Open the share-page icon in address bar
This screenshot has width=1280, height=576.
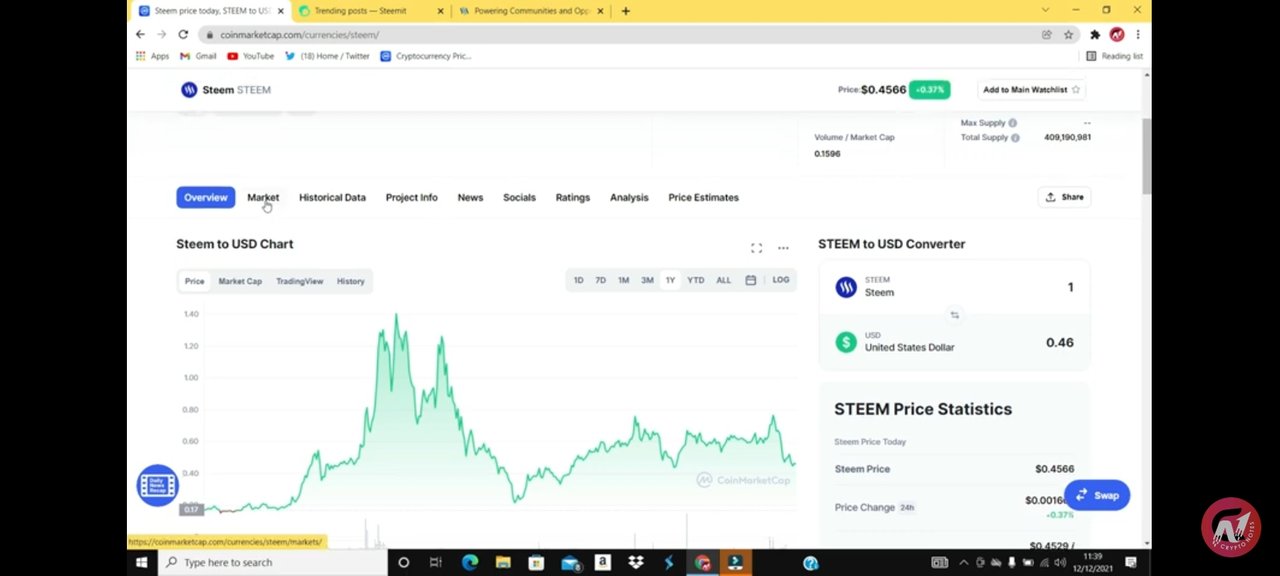(x=1047, y=34)
